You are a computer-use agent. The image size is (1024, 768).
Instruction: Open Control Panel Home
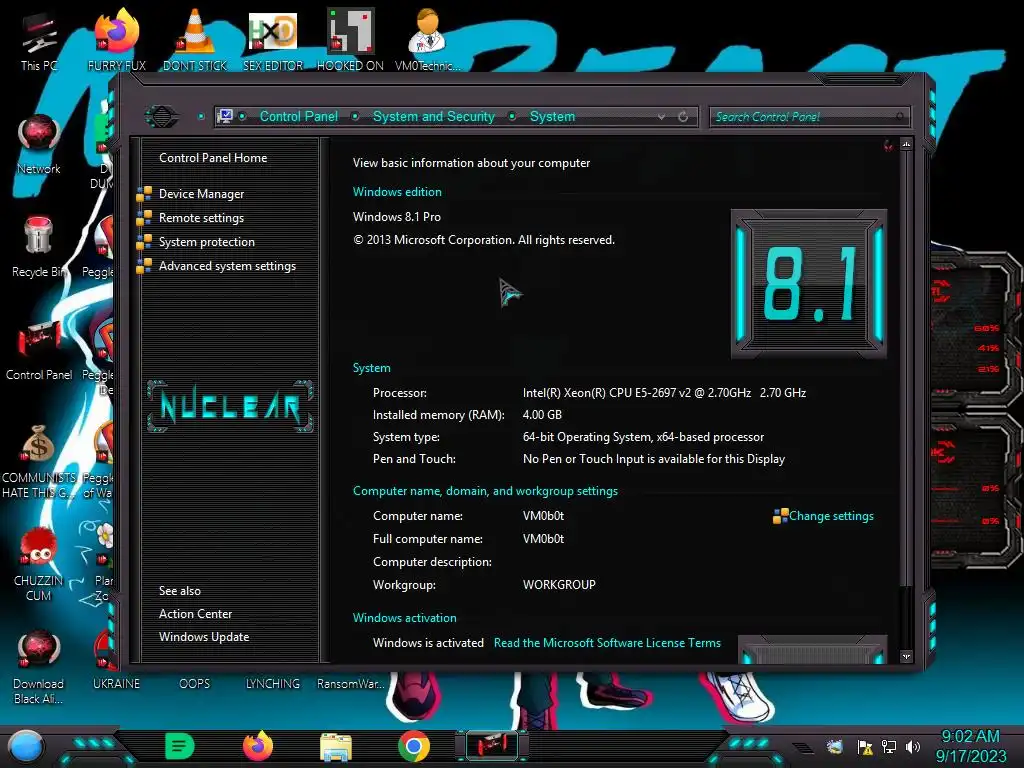click(213, 157)
